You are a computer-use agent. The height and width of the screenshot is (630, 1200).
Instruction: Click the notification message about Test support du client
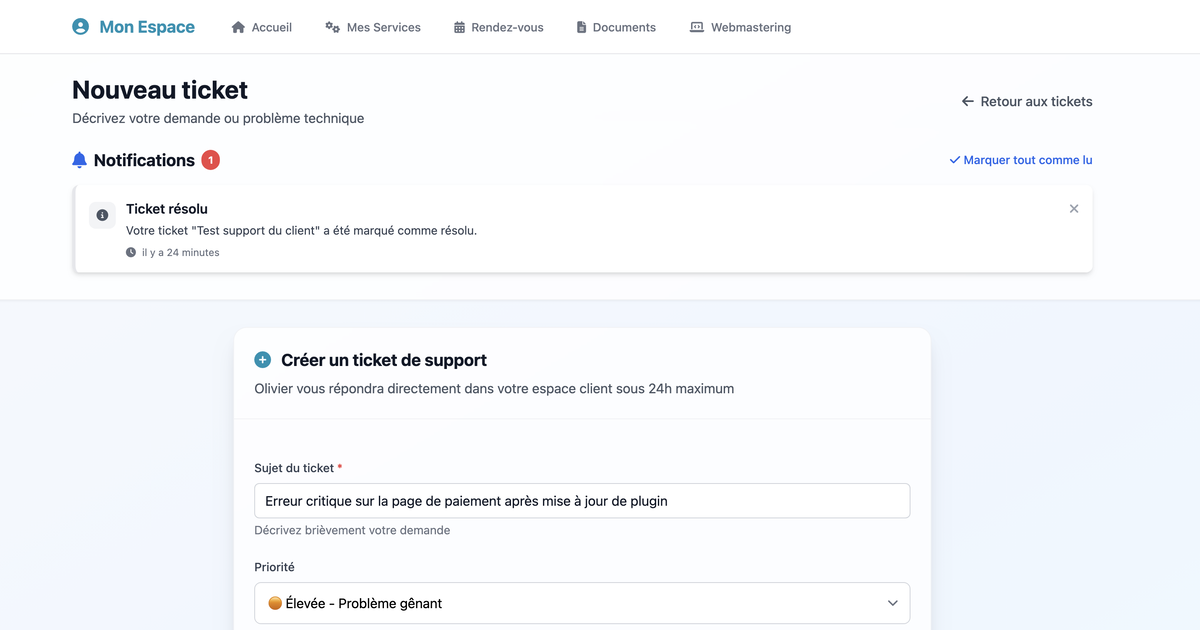coord(302,231)
